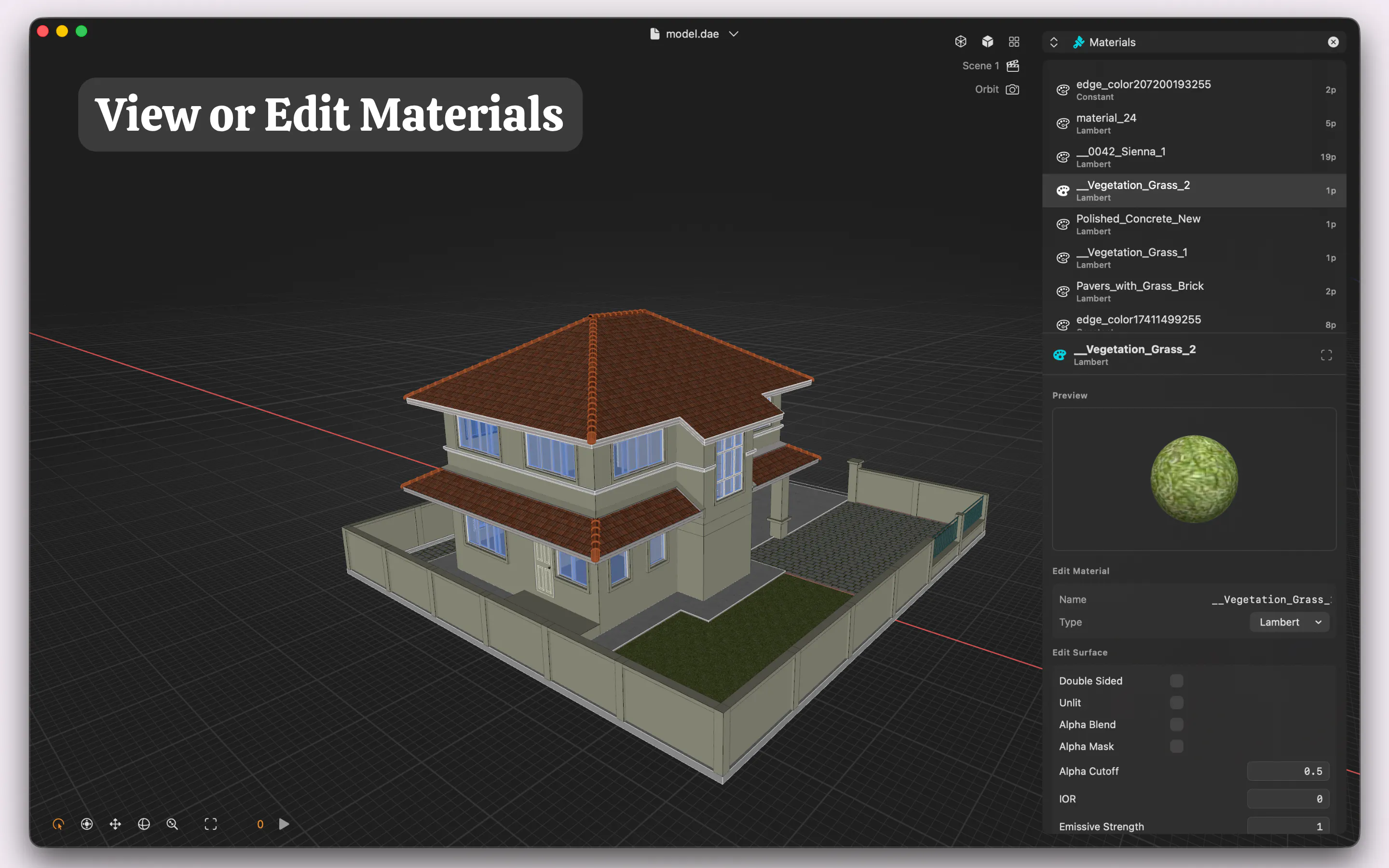Select __Vegetation_Grass_2 in the material list

[x=1194, y=190]
